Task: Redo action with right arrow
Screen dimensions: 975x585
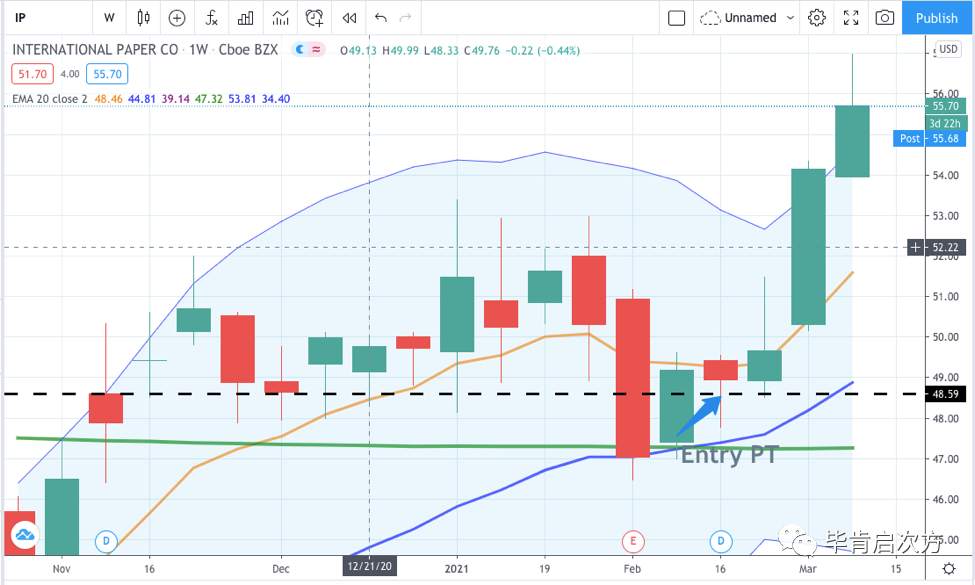Action: point(405,17)
